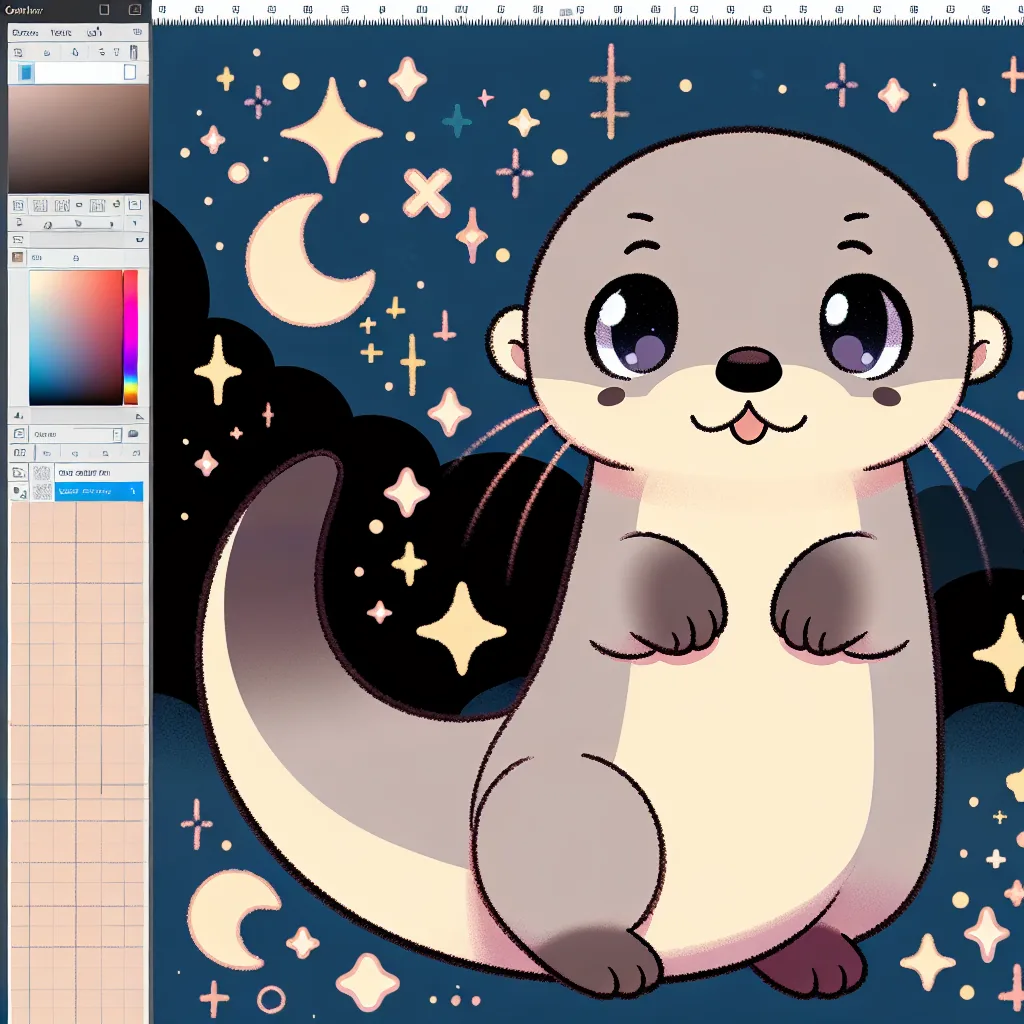Select the first tab in the left panel
Viewport: 1024px width, 1024px height.
point(25,32)
